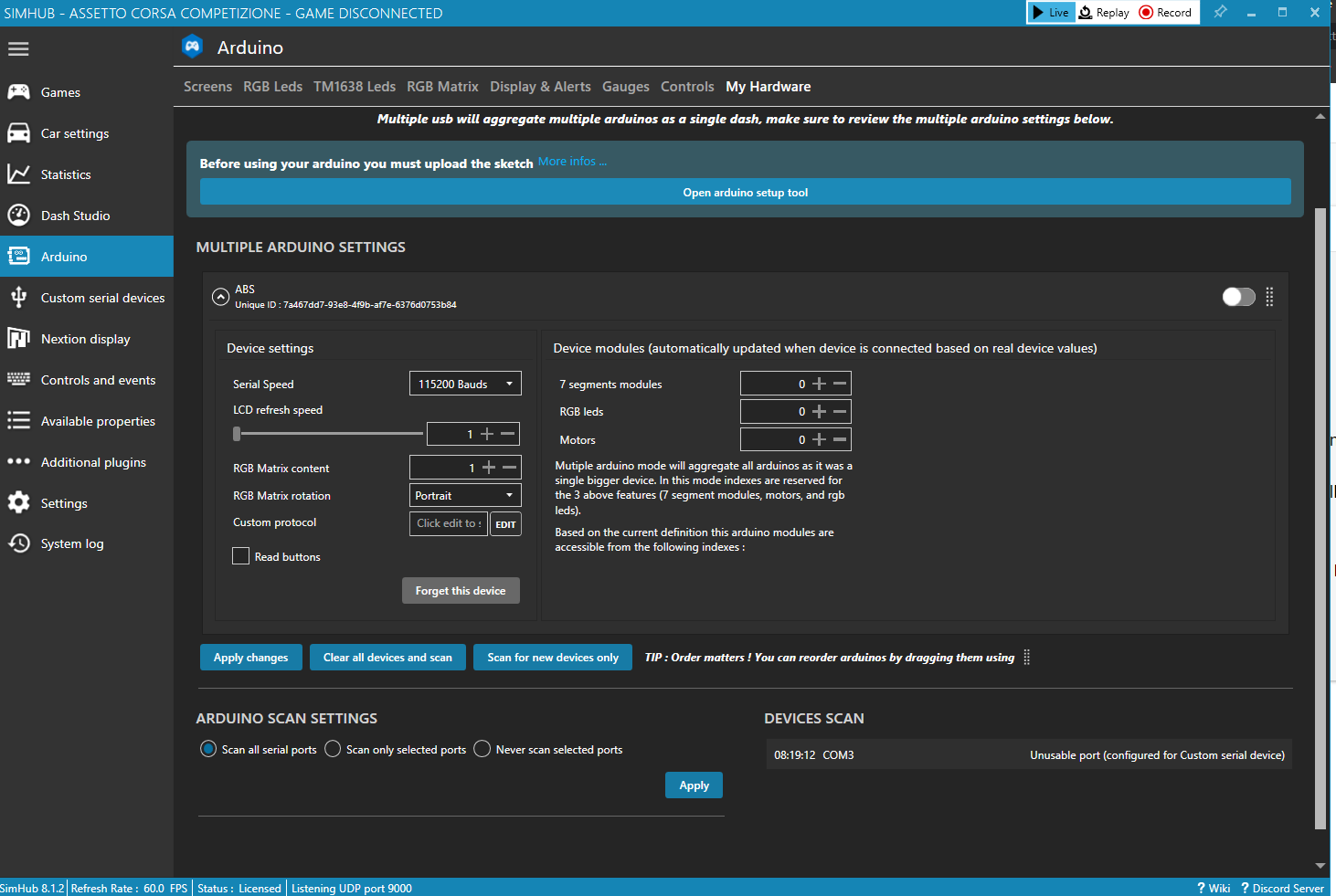Open the Serial Speed dropdown

tap(465, 383)
